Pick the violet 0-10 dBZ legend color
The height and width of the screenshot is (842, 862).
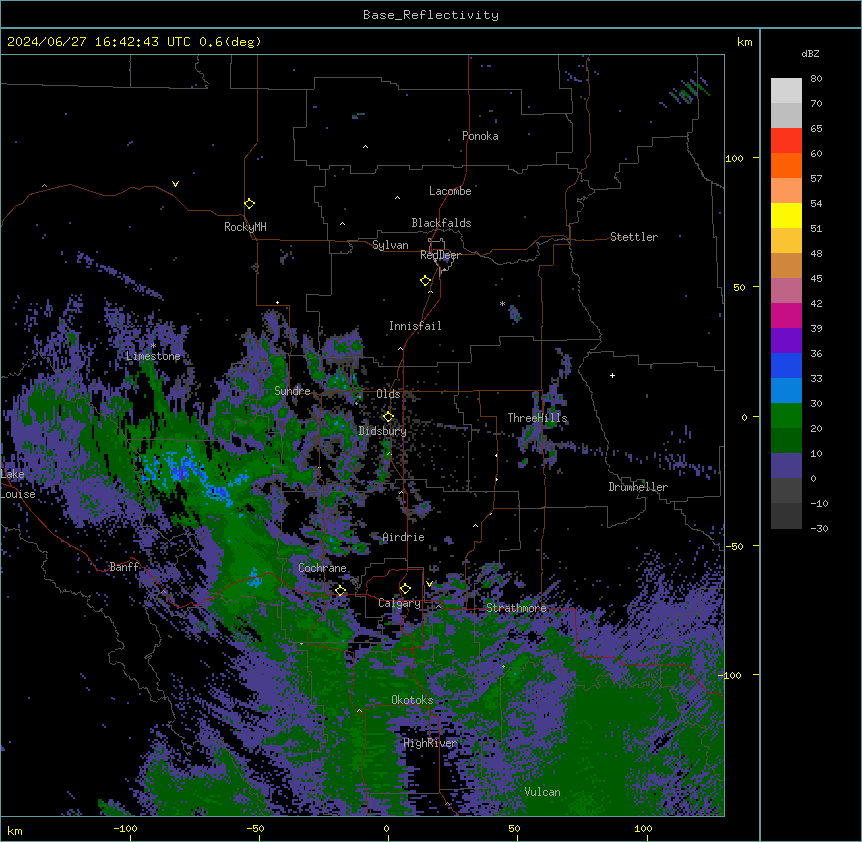(x=786, y=466)
